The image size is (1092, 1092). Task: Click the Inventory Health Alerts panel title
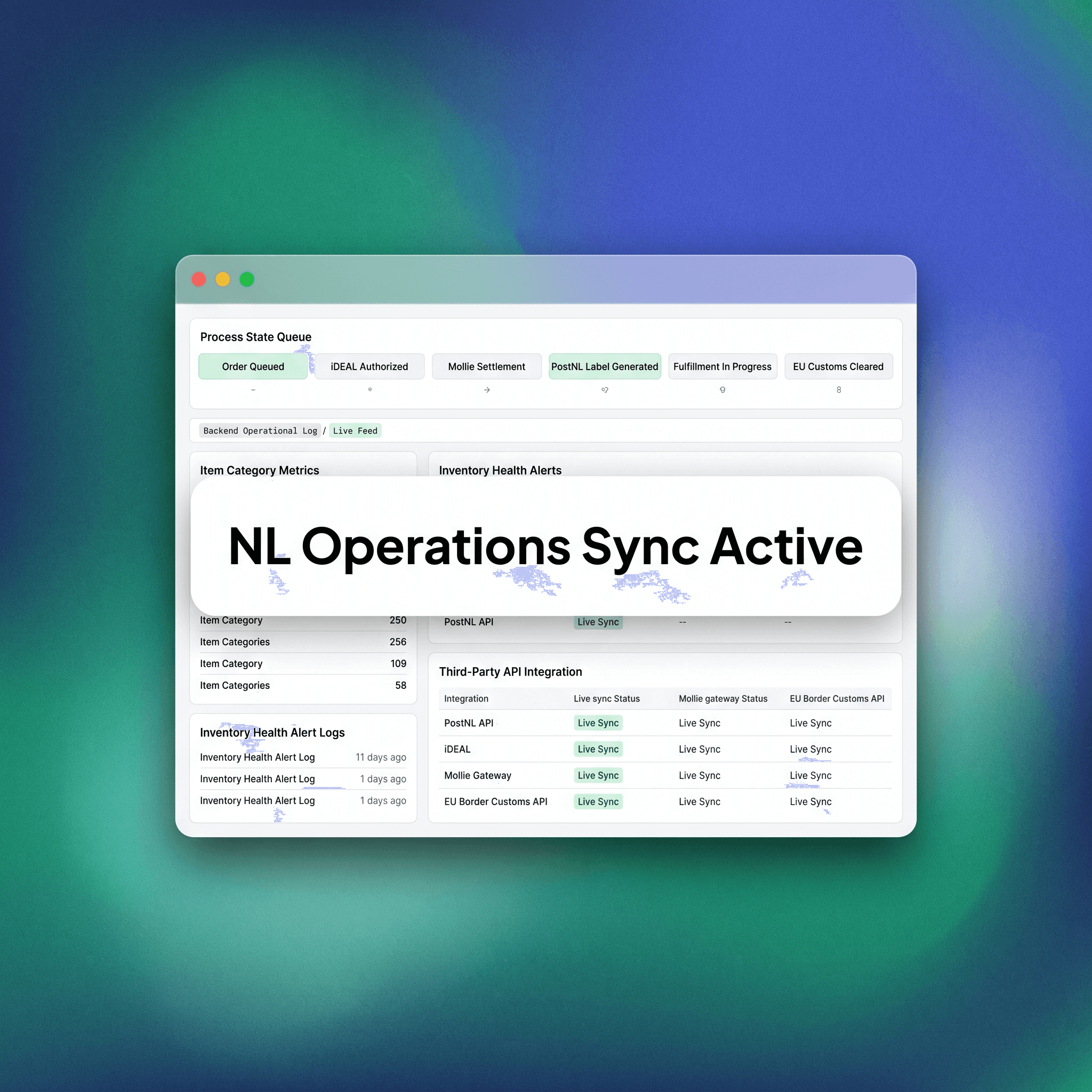click(x=500, y=470)
